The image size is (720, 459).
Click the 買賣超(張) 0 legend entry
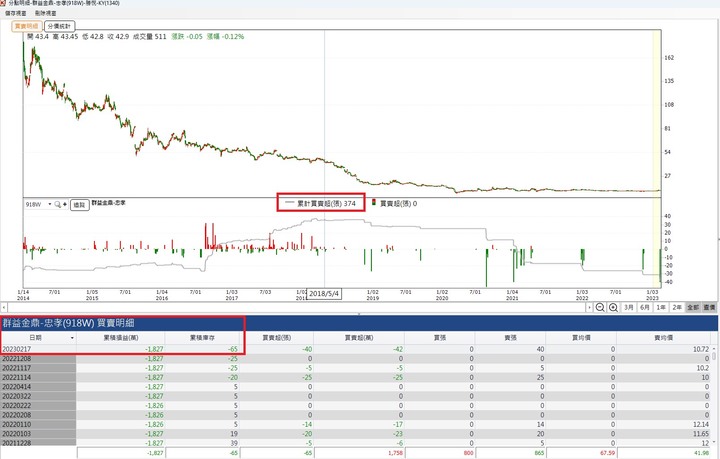pyautogui.click(x=394, y=203)
